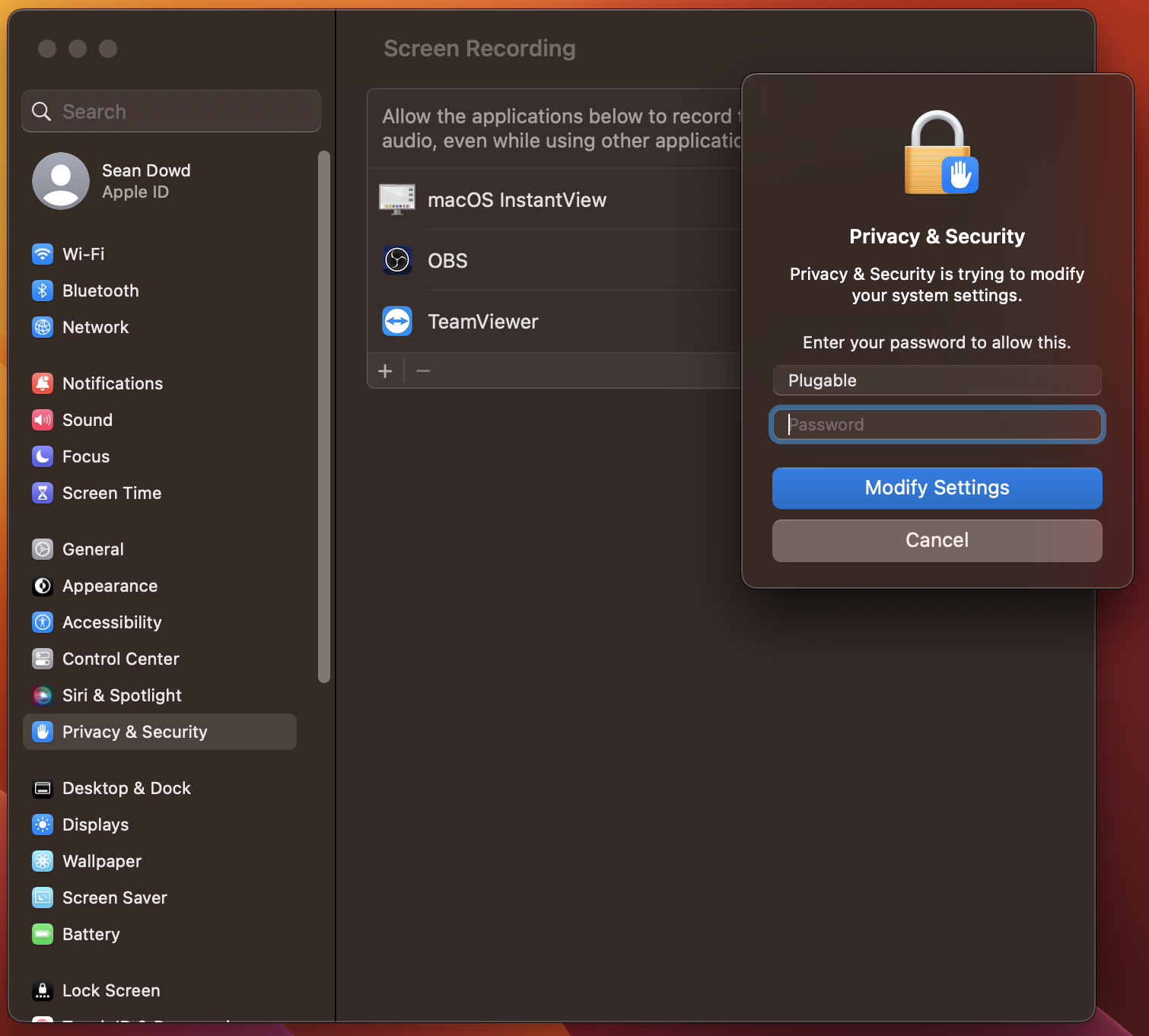The image size is (1149, 1036).
Task: Click the Focus moon icon
Action: pyautogui.click(x=43, y=456)
